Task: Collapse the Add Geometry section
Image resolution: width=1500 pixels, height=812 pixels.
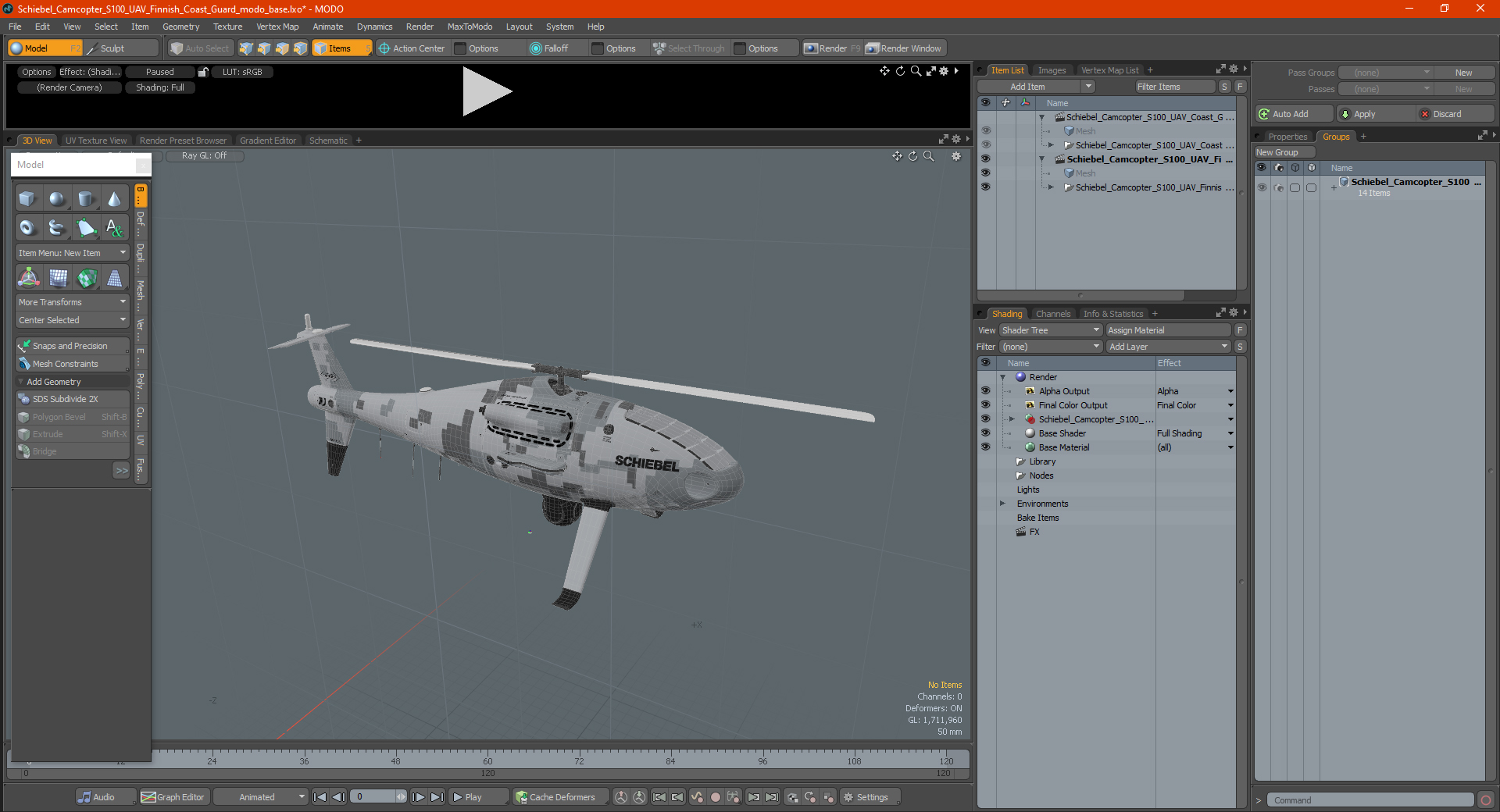Action: point(20,382)
